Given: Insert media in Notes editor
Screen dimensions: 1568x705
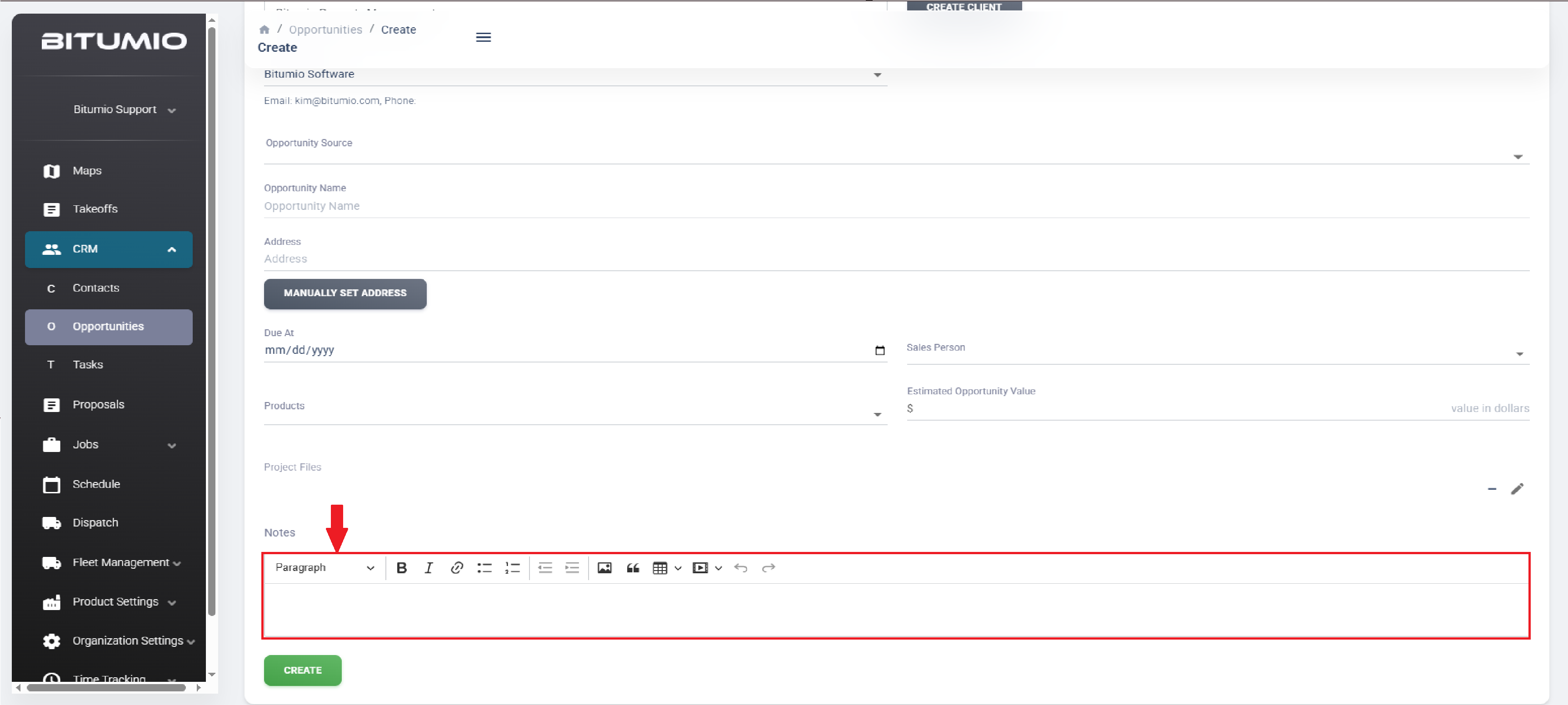Looking at the screenshot, I should (x=700, y=568).
